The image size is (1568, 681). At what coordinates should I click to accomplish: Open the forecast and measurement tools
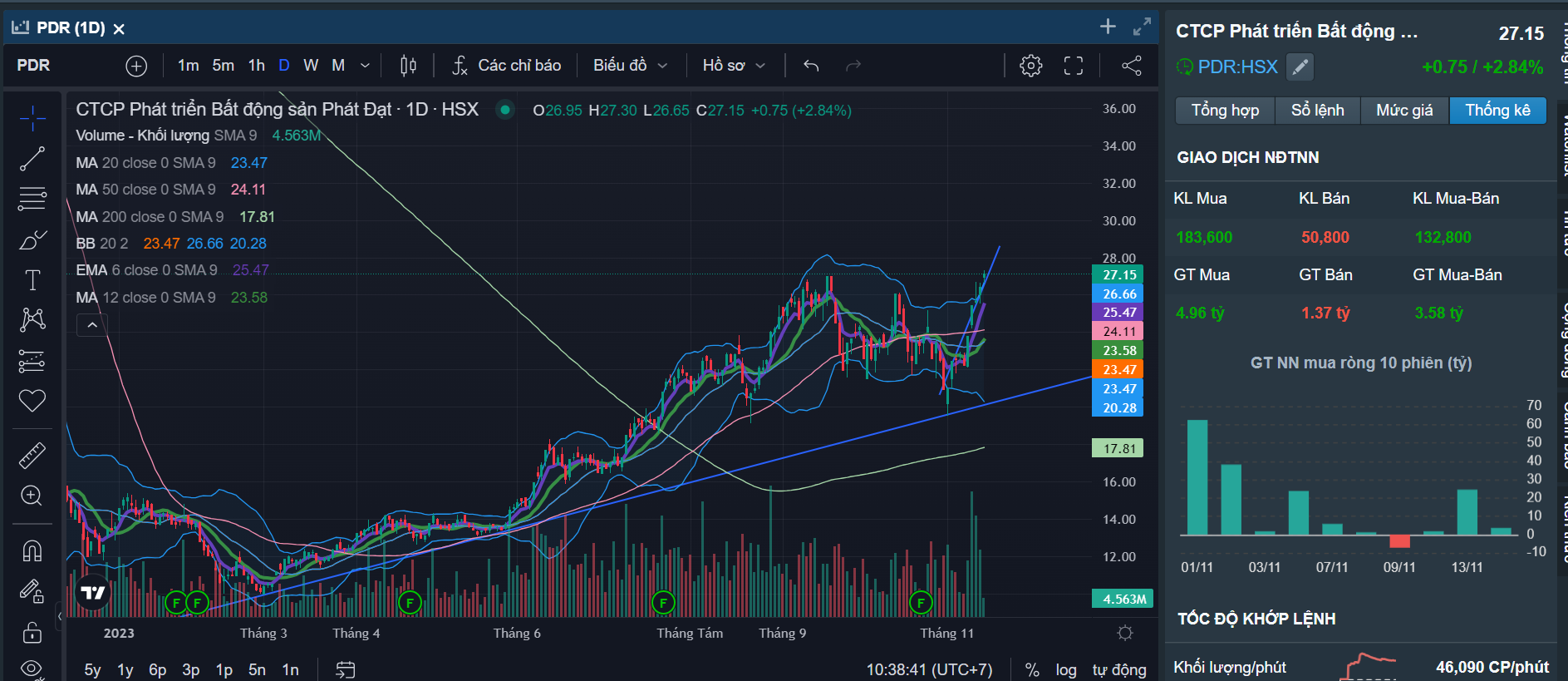coord(32,361)
